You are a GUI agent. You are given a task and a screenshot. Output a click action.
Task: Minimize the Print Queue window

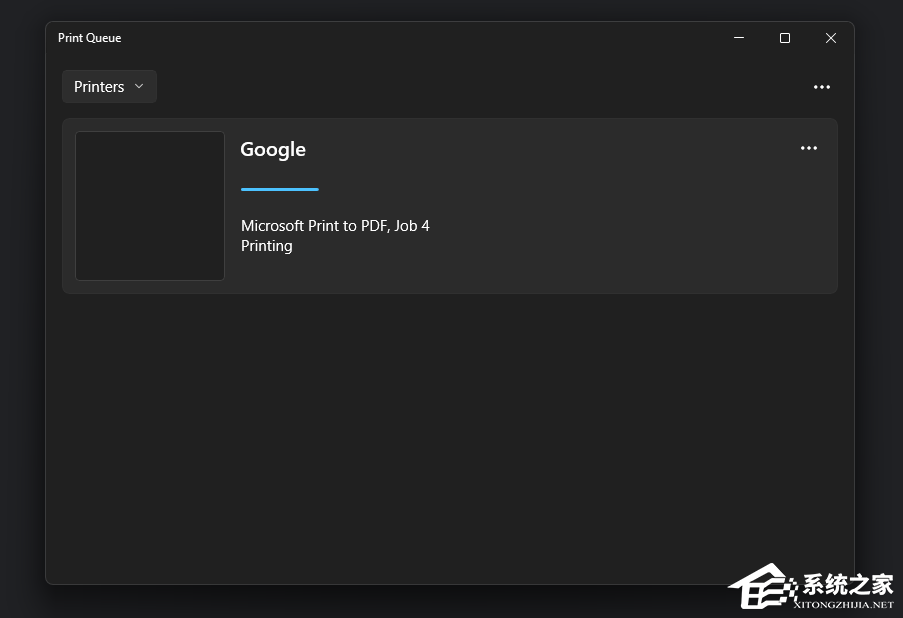click(739, 38)
